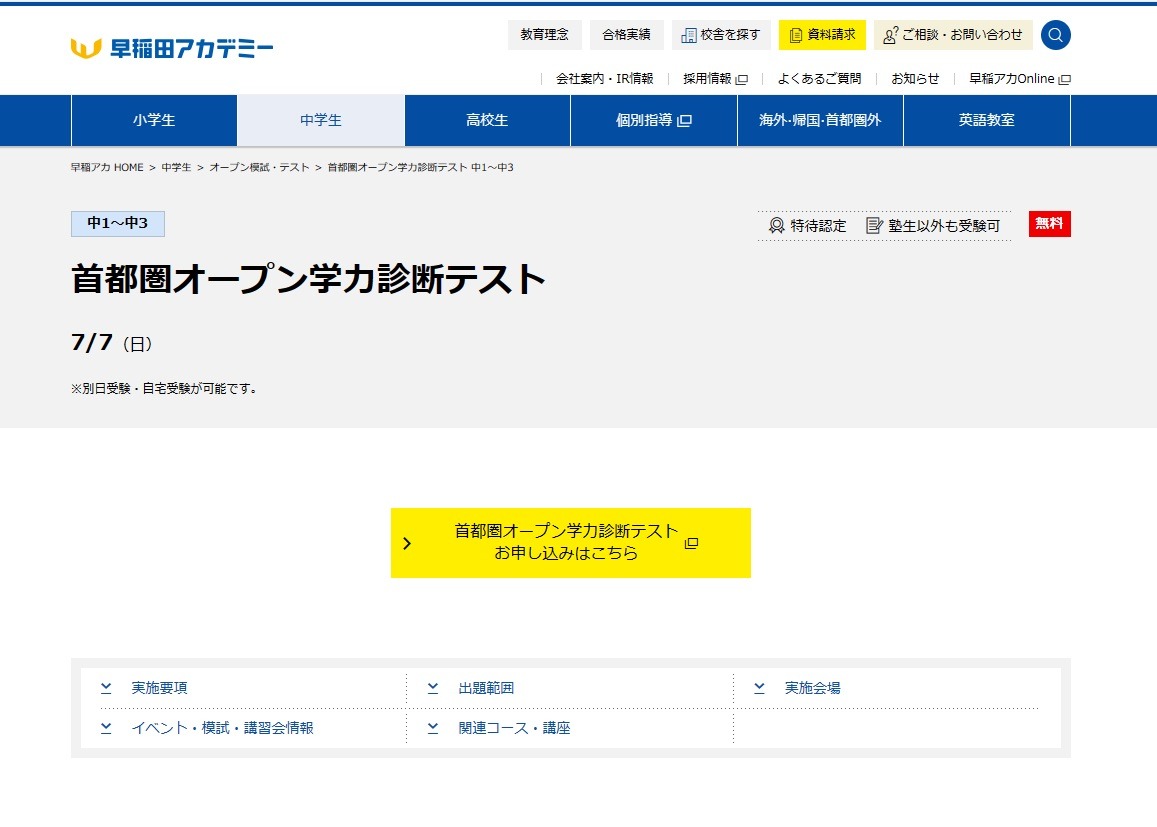The height and width of the screenshot is (827, 1157).
Task: Click the 合格実績 button
Action: coord(626,35)
